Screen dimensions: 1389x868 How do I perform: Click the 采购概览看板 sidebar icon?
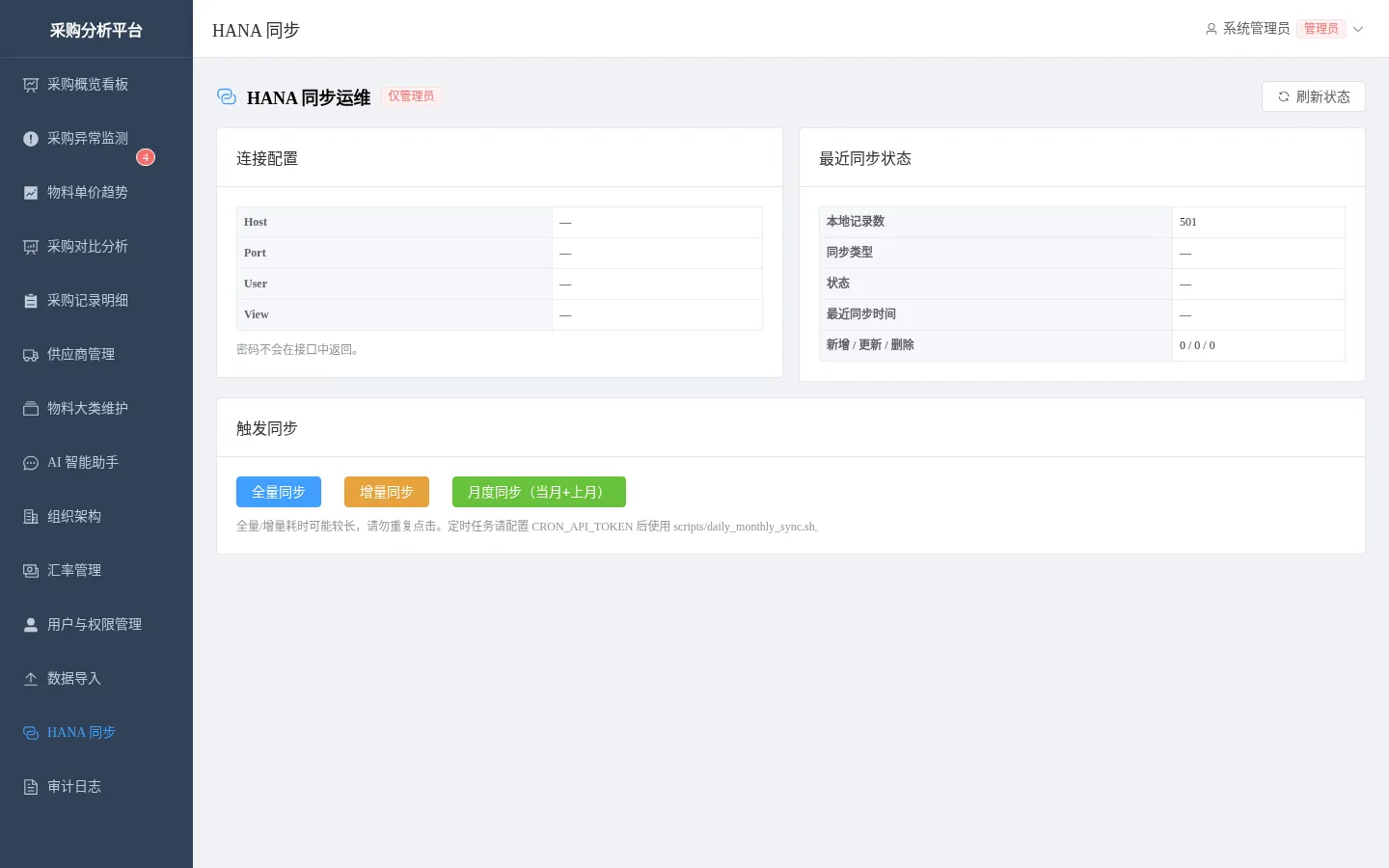31,85
